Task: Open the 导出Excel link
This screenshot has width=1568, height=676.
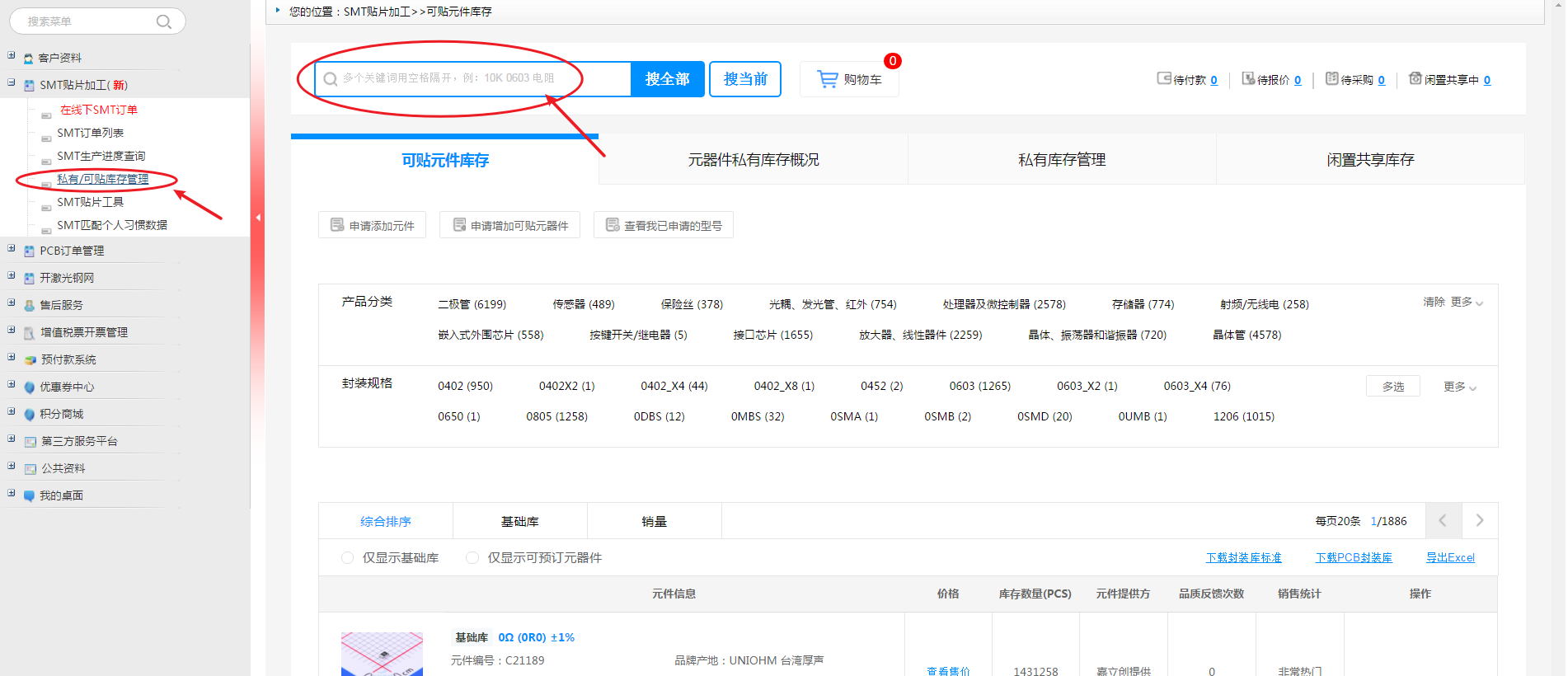Action: click(1450, 558)
